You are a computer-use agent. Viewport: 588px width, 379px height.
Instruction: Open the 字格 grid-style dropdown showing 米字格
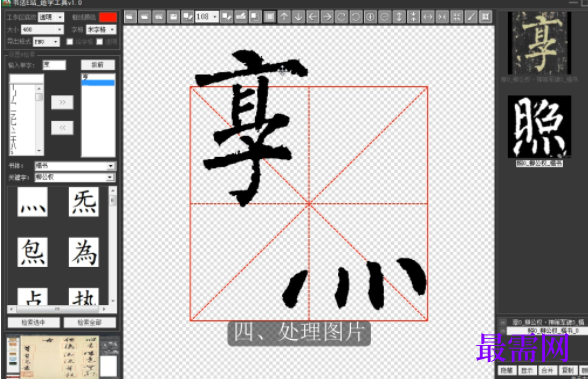[x=101, y=29]
